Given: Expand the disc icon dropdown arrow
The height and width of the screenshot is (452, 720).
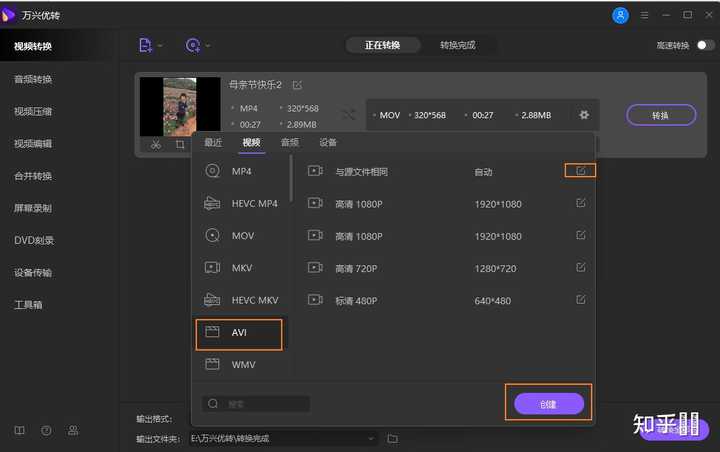Looking at the screenshot, I should 208,45.
